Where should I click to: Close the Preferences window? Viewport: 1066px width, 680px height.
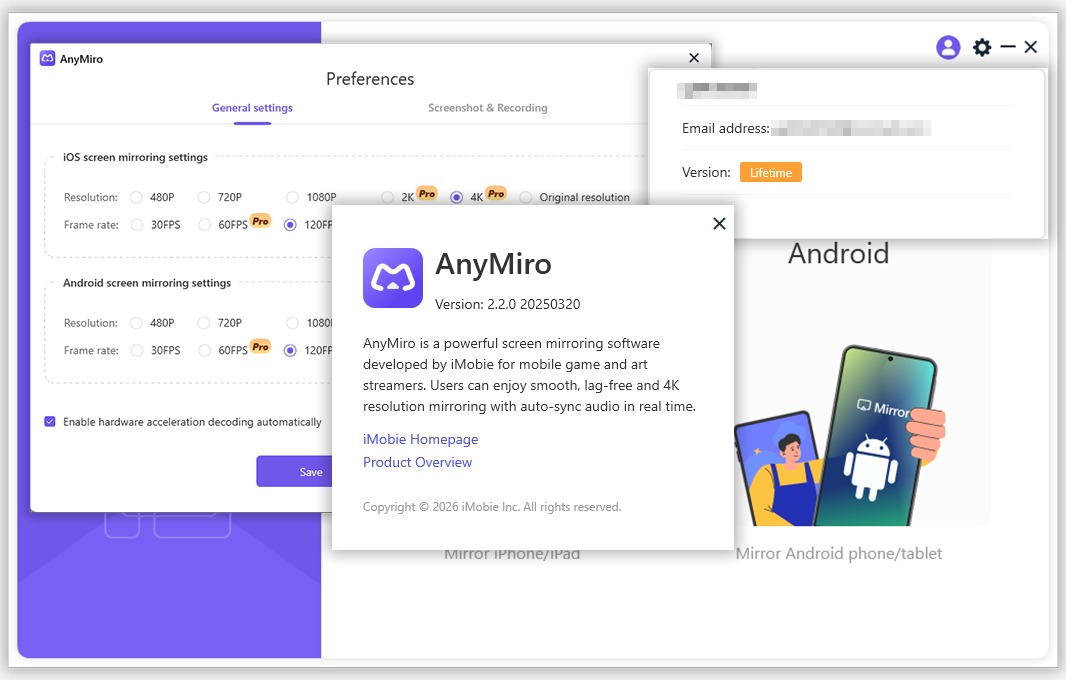pos(693,58)
